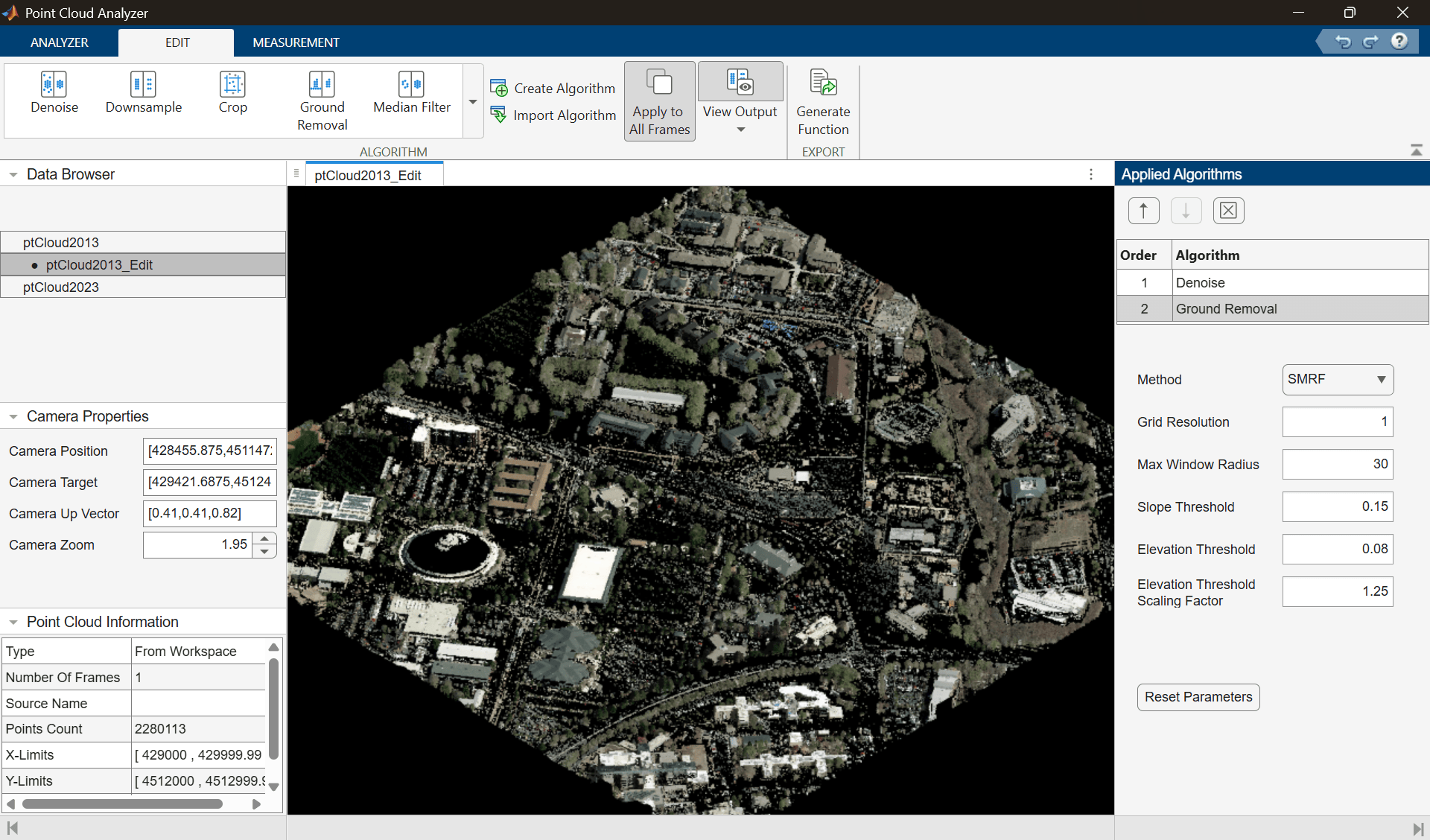Select Denoise row in Applied Algorithms
The height and width of the screenshot is (840, 1430).
[1272, 282]
